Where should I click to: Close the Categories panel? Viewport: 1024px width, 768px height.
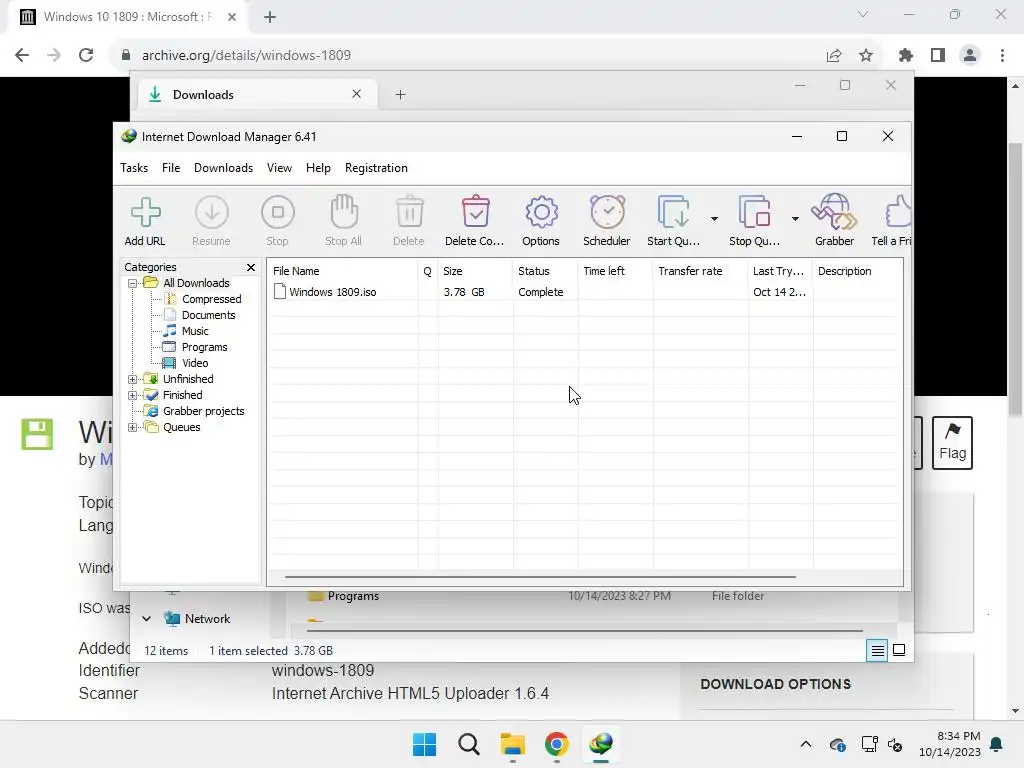coord(251,268)
